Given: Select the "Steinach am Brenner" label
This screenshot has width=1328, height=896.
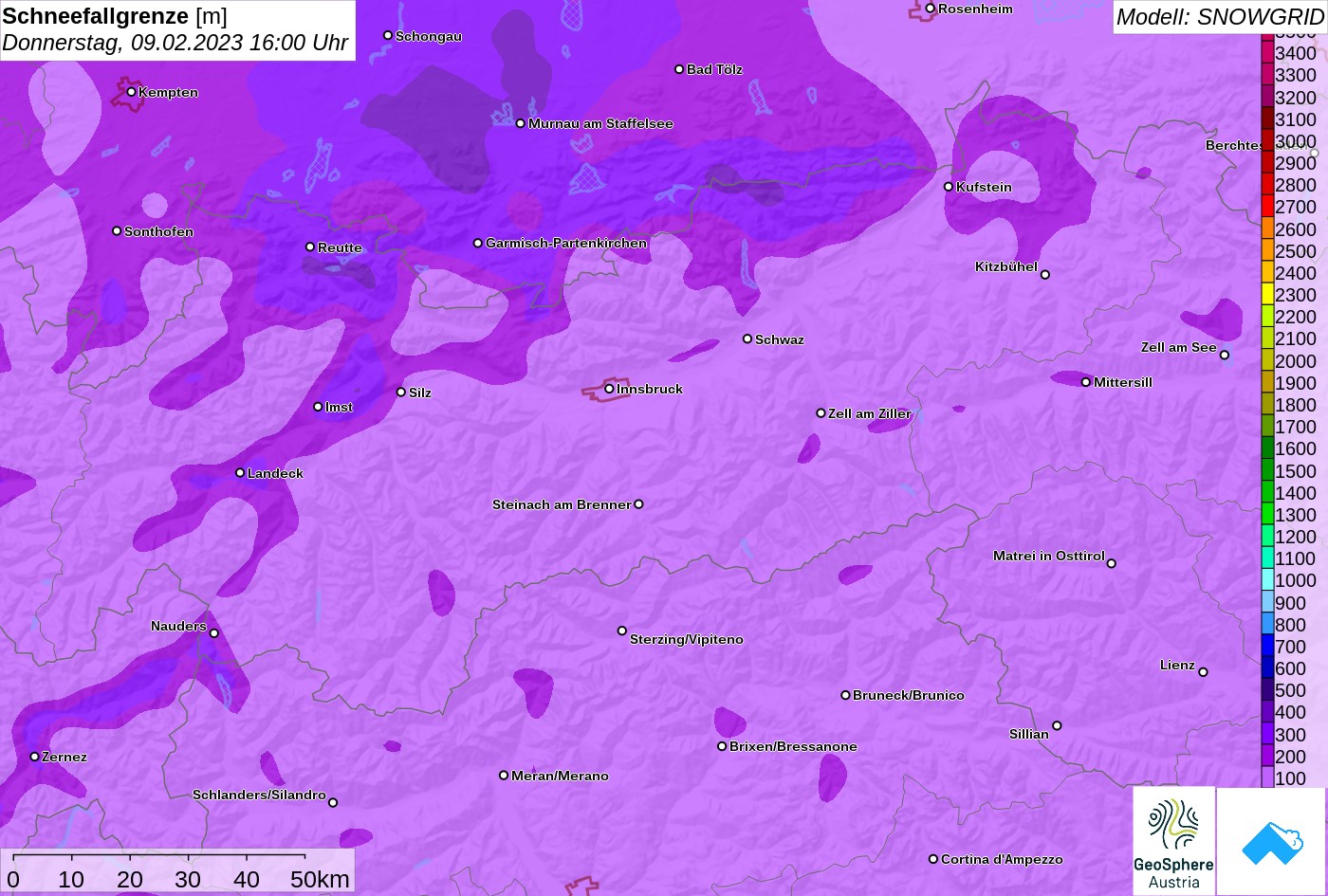Looking at the screenshot, I should click(x=562, y=504).
